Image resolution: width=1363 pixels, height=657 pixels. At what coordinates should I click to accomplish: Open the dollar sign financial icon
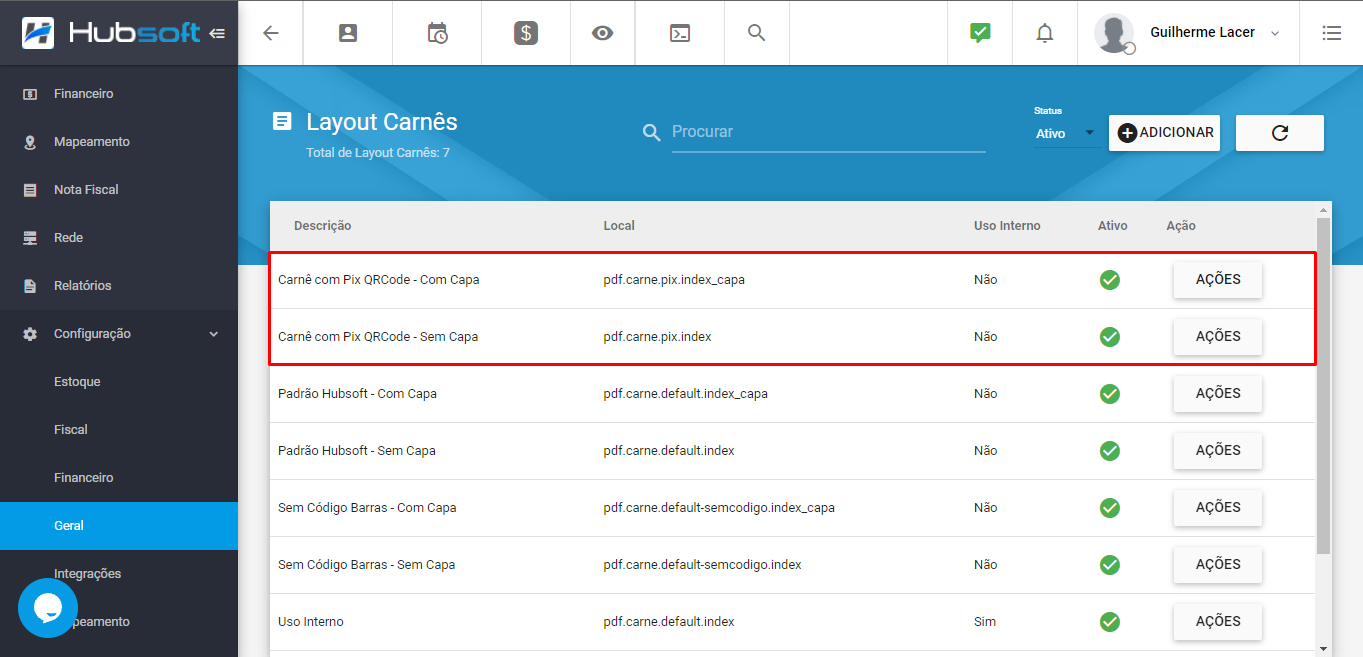tap(526, 33)
